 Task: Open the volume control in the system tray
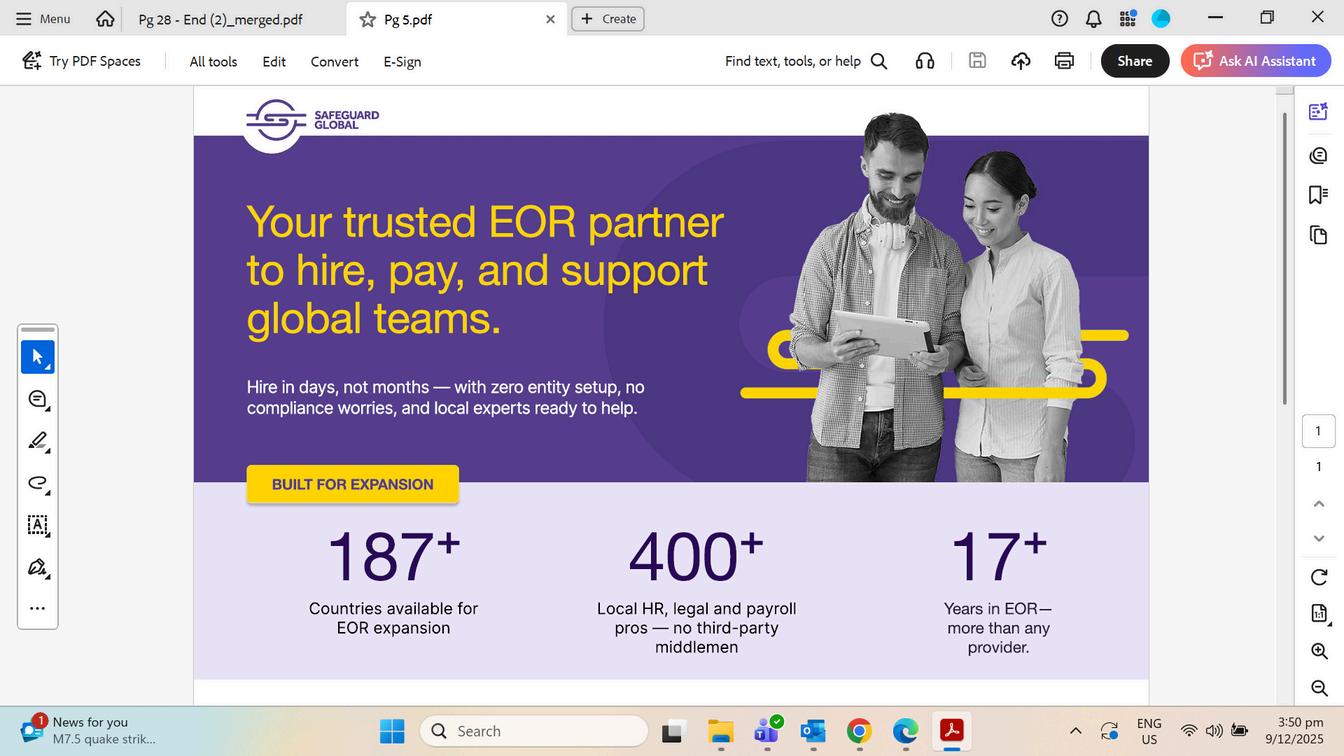click(1214, 731)
